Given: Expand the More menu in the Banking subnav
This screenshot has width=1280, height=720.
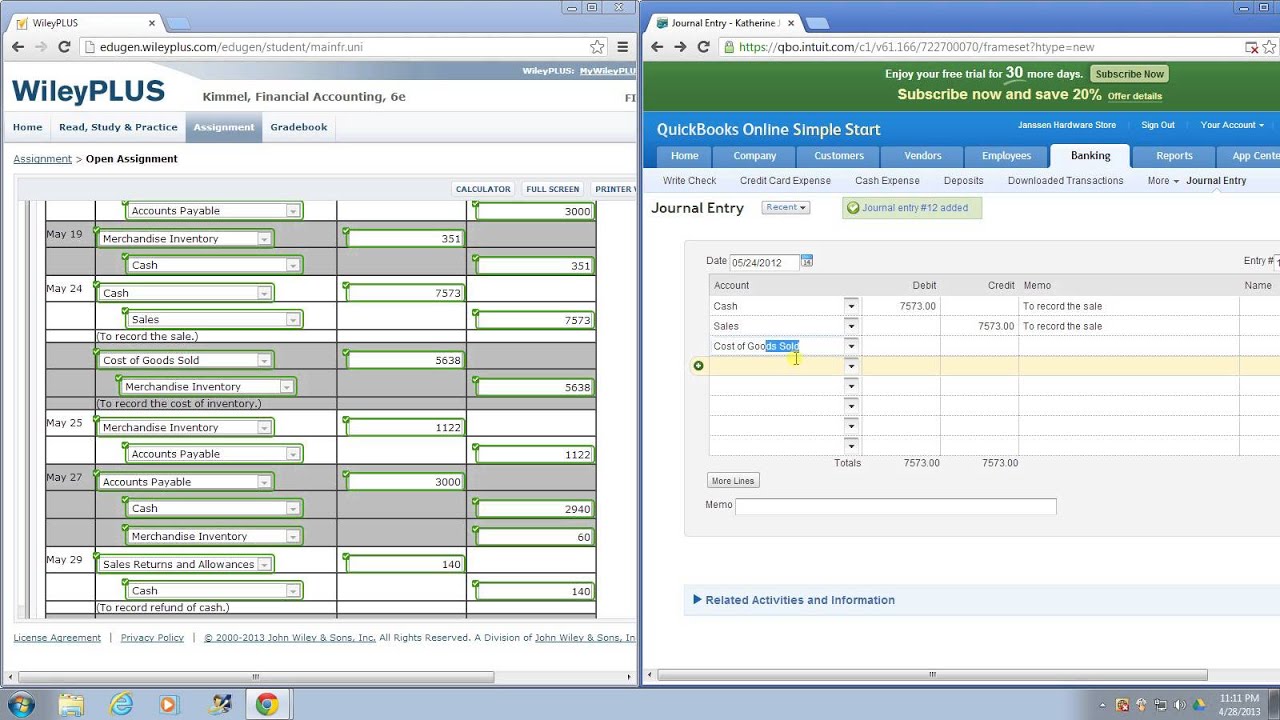Looking at the screenshot, I should click(x=1162, y=181).
